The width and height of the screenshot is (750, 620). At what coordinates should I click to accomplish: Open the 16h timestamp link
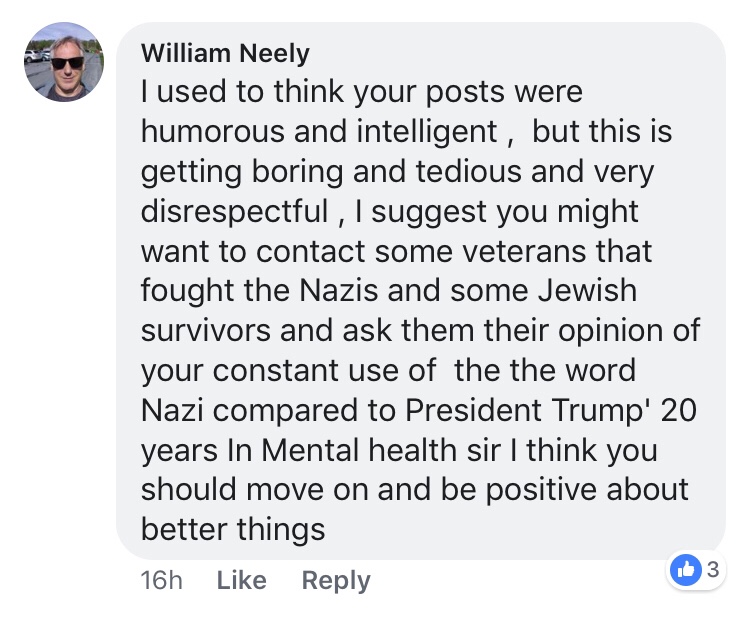[x=162, y=580]
